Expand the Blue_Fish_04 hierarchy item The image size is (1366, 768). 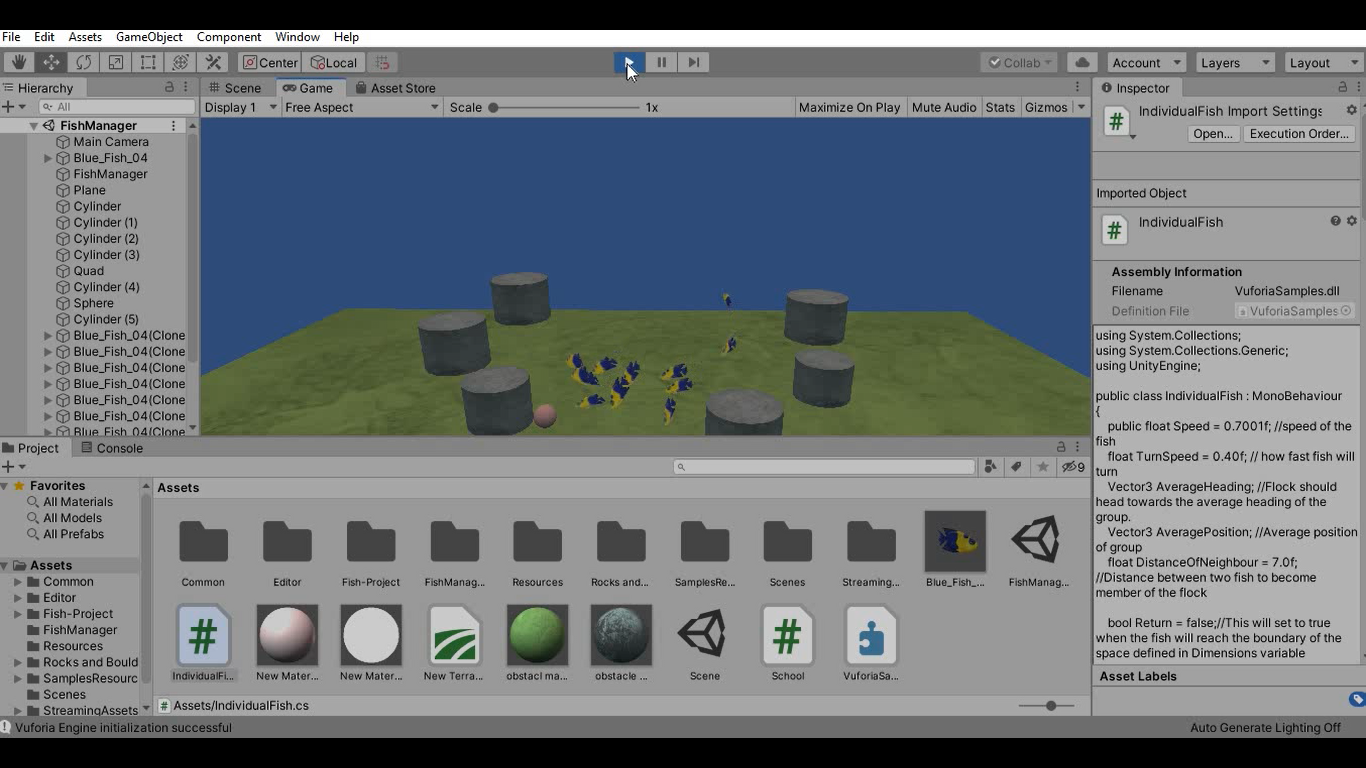(x=46, y=157)
